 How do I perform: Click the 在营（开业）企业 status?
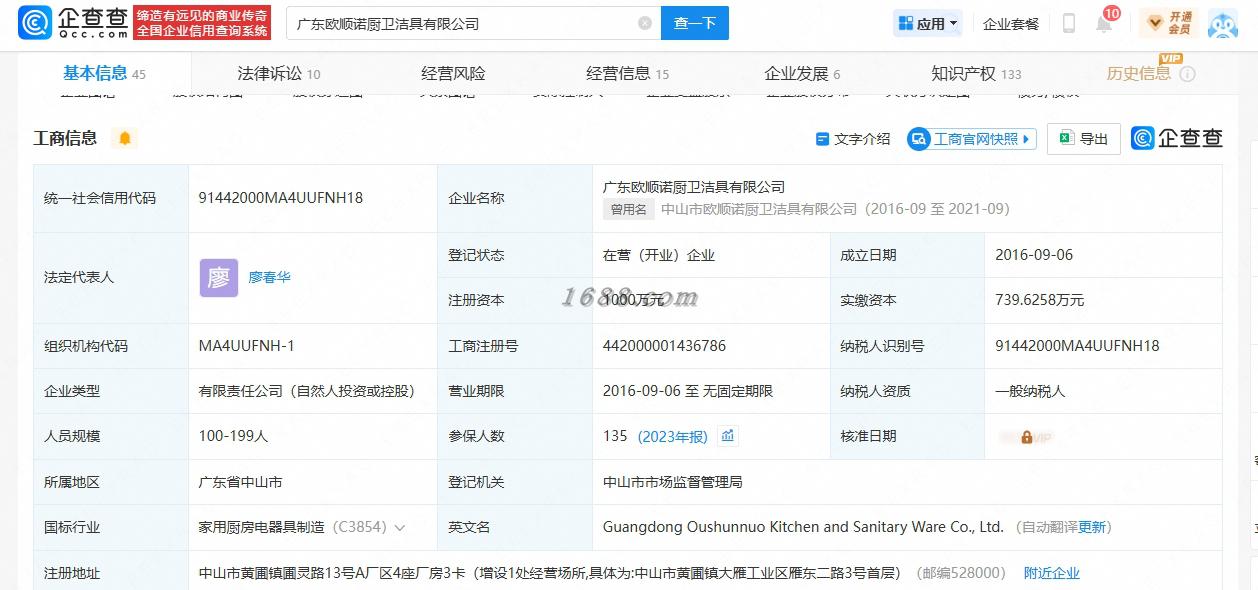pos(659,255)
